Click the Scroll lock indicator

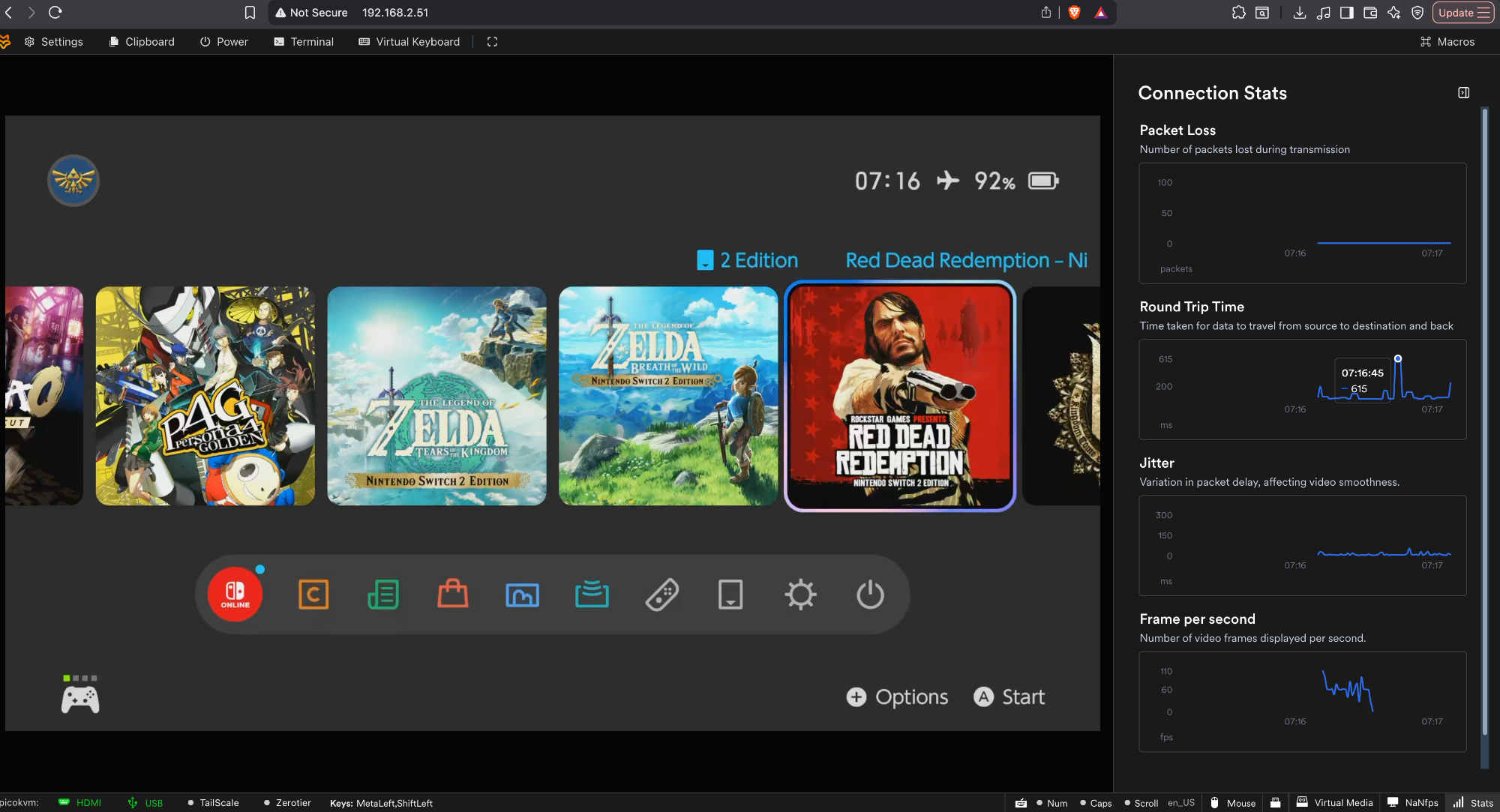point(1141,803)
